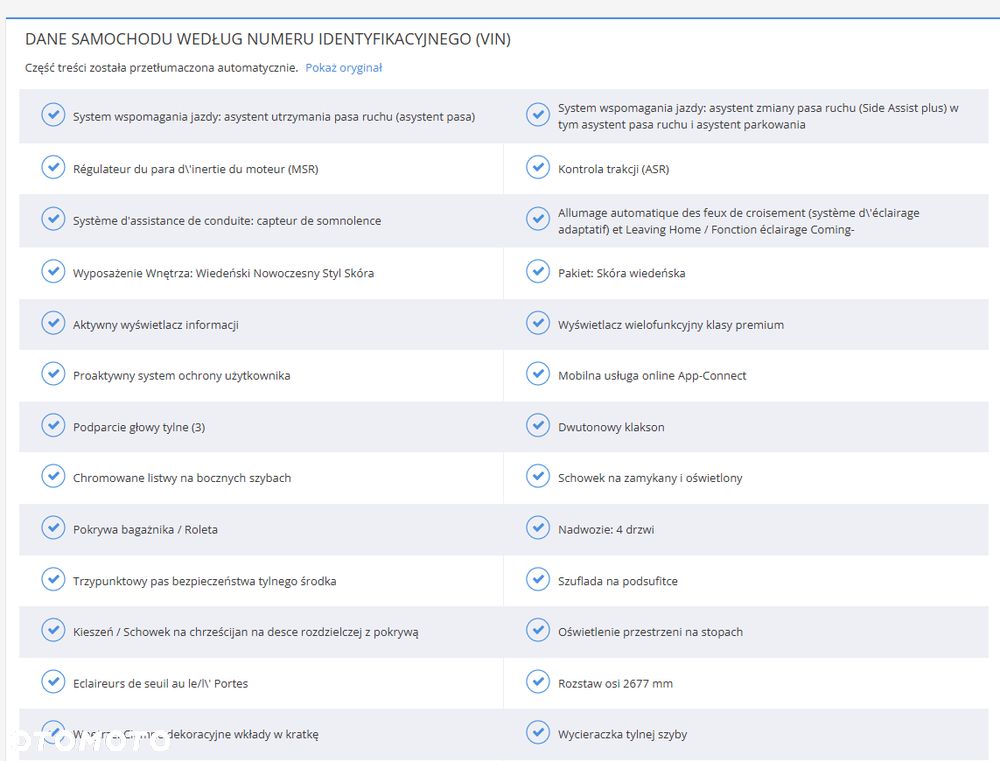Screen dimensions: 1000x761
Task: Click text 'Allumage automatique des feux de croisement'
Action: (682, 212)
